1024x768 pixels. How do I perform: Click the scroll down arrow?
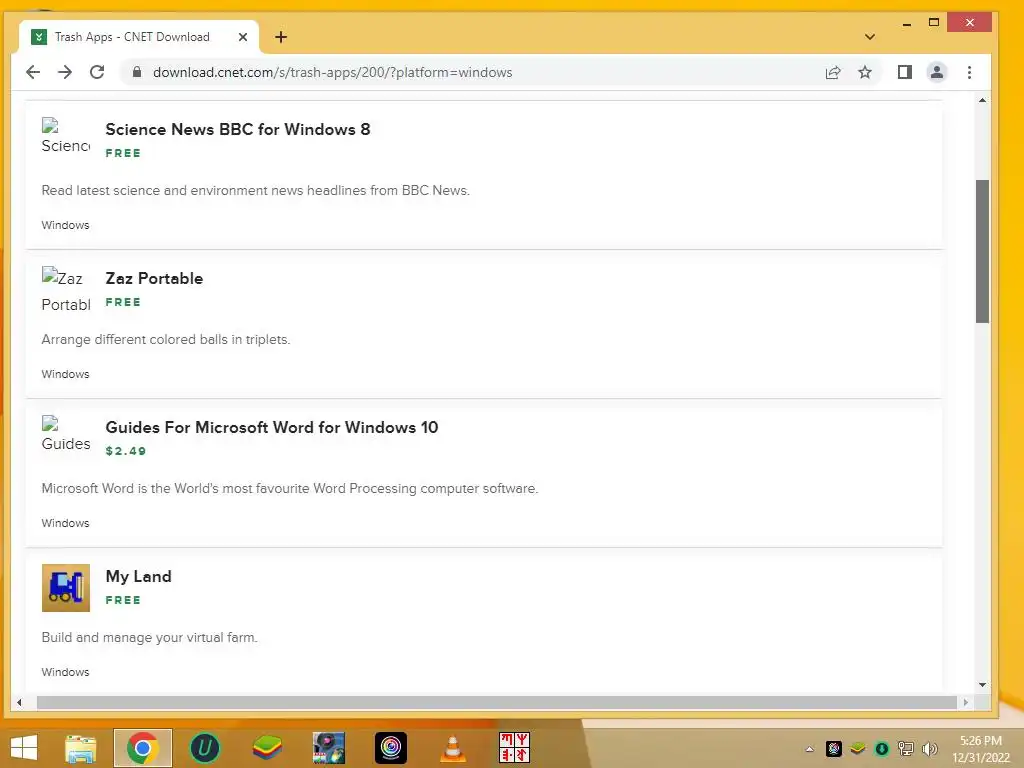(982, 685)
